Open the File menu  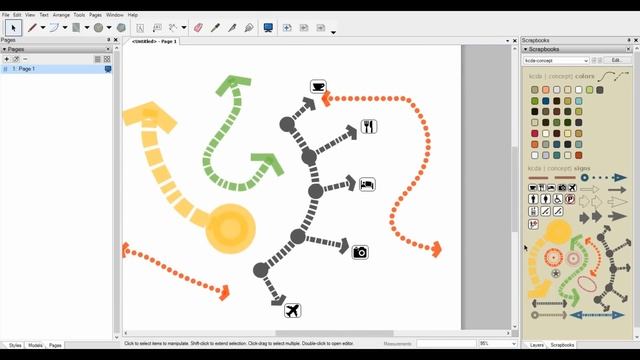[x=5, y=15]
